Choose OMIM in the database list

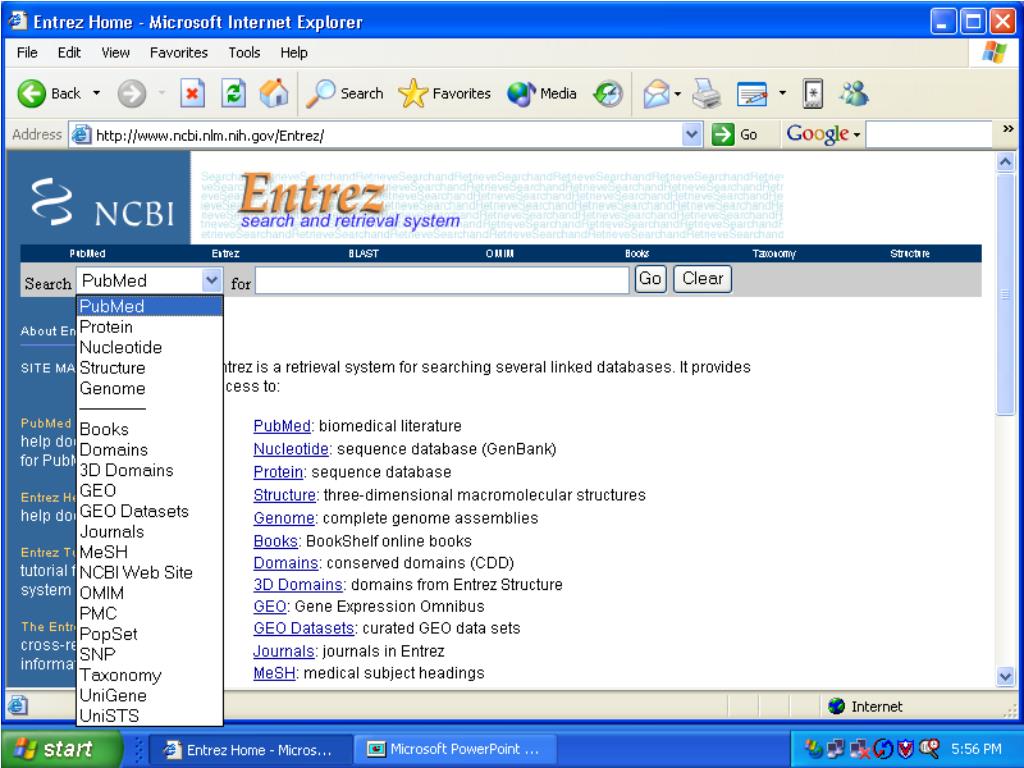pos(150,592)
